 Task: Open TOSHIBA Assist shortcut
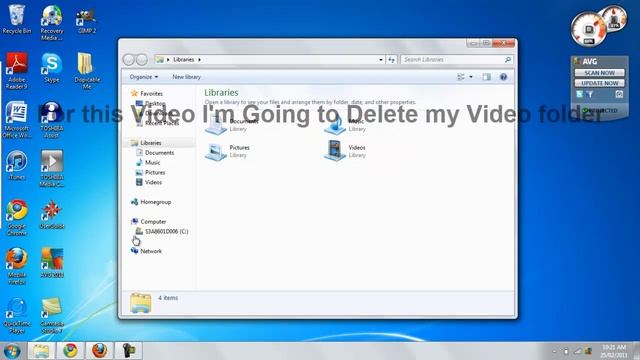point(52,120)
